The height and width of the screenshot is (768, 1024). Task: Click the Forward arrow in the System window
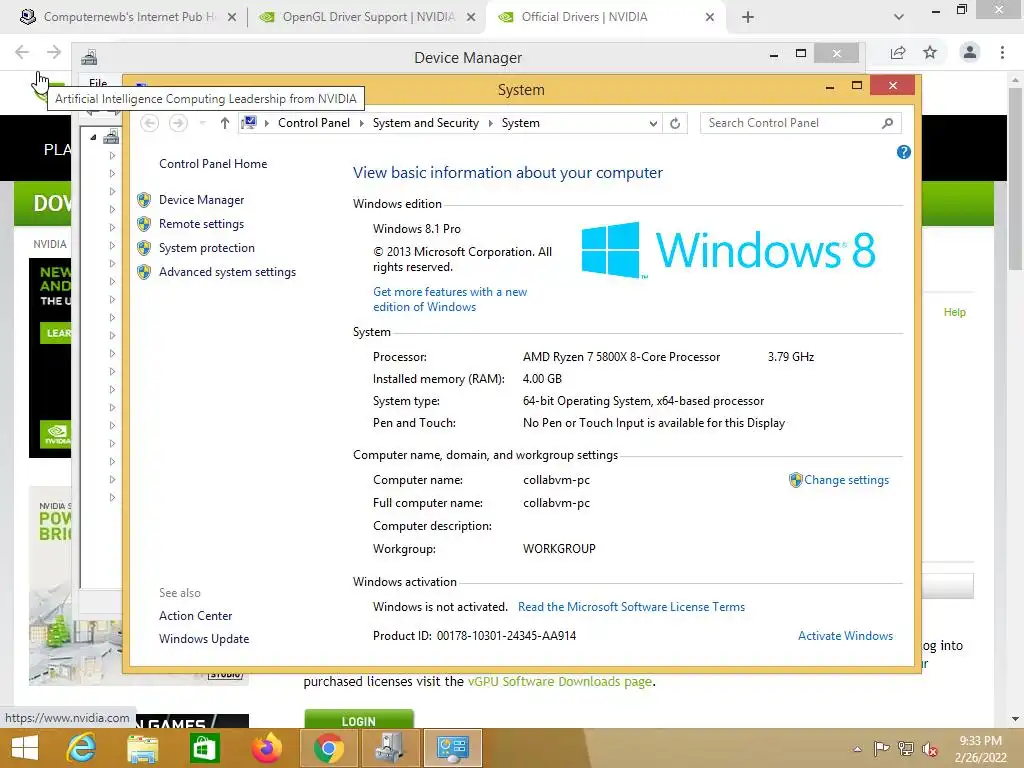pos(178,123)
